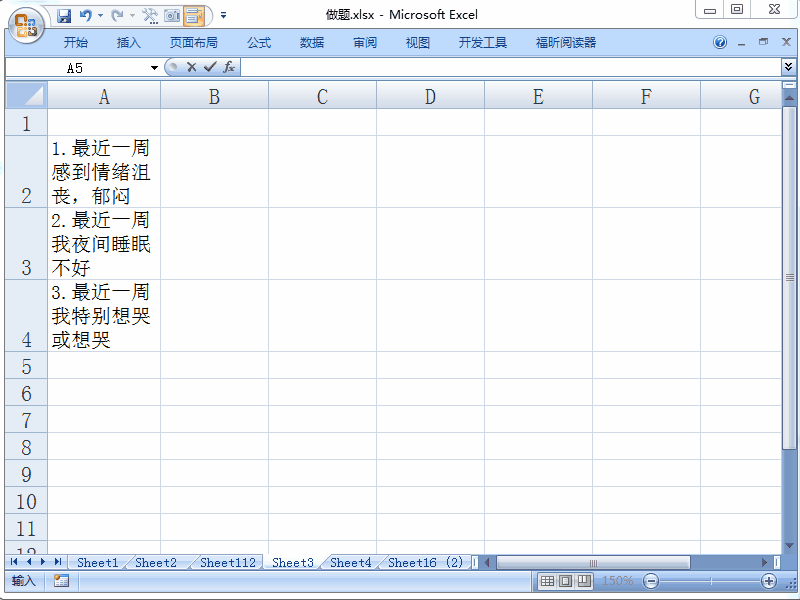Switch to the 页面布局 tab

(x=193, y=43)
